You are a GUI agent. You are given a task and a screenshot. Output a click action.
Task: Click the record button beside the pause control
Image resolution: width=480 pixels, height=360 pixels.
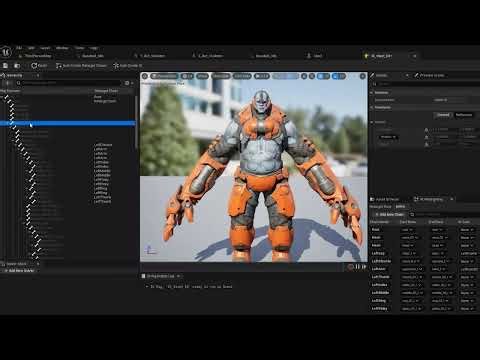point(350,267)
